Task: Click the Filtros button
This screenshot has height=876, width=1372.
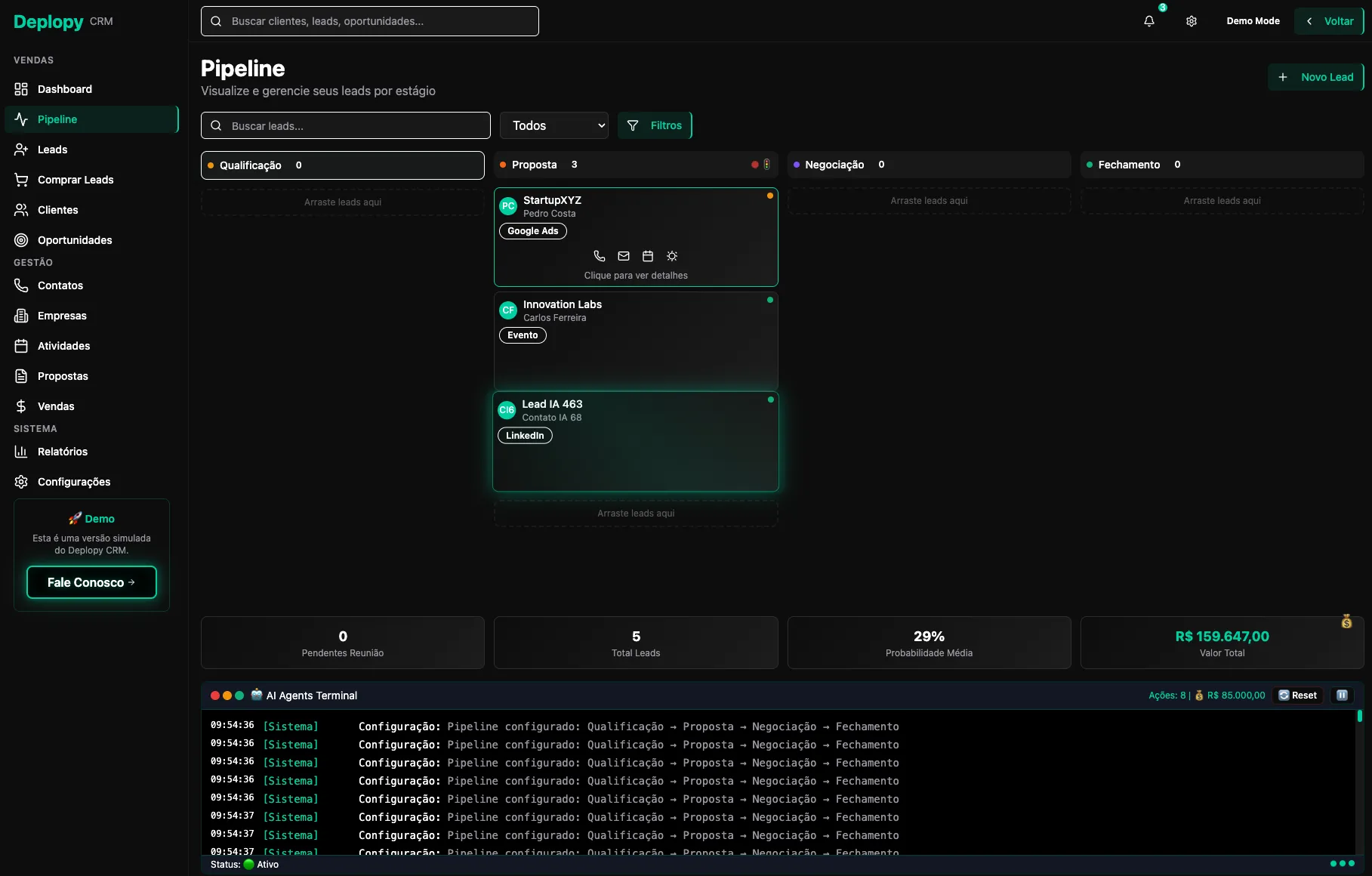Action: (655, 125)
